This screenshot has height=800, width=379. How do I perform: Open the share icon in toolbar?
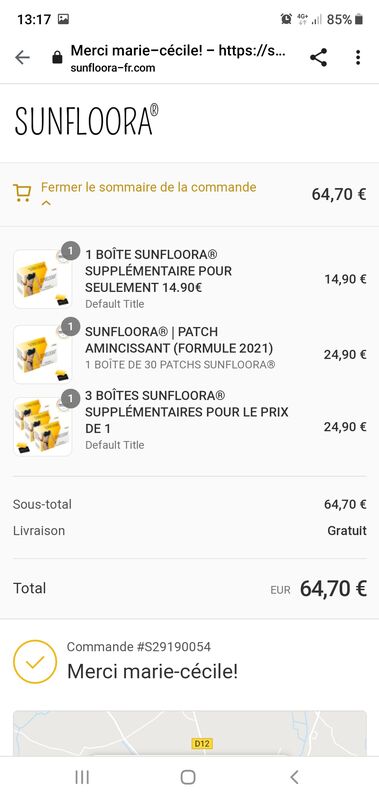pyautogui.click(x=319, y=58)
